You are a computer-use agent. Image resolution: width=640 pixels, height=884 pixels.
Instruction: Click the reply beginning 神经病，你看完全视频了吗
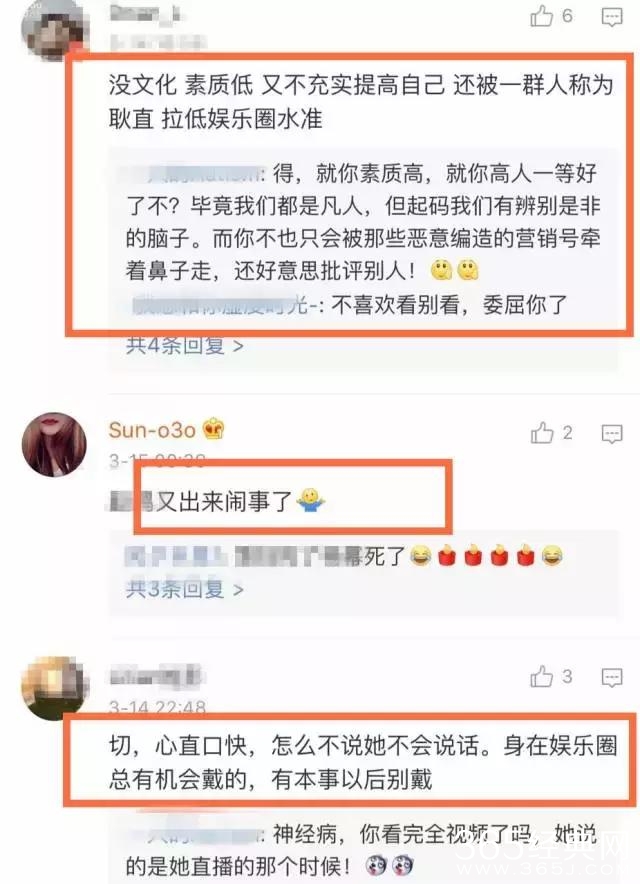361,850
